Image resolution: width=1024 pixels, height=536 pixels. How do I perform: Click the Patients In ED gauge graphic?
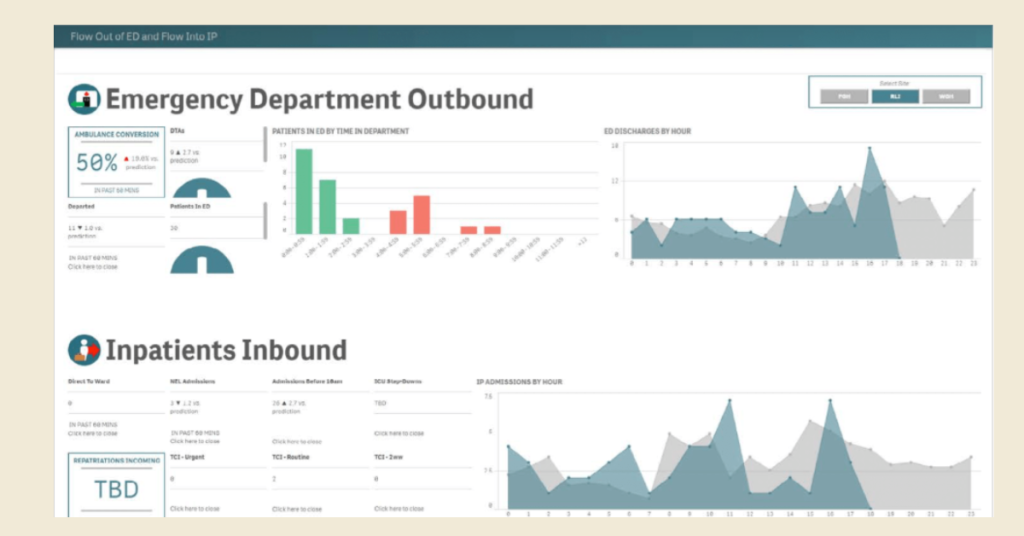point(202,260)
